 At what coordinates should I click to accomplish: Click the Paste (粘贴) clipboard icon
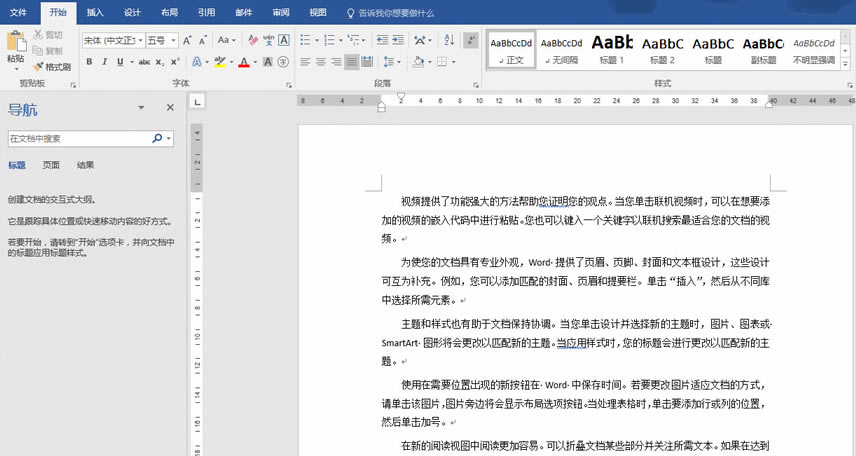[16, 42]
